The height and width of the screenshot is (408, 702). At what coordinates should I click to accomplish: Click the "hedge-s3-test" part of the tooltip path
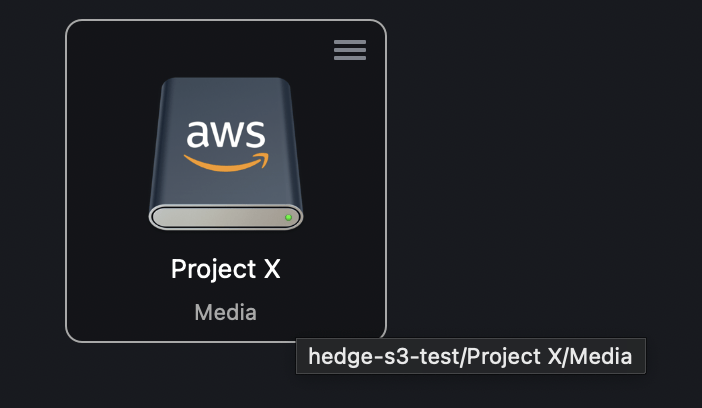[x=363, y=356]
